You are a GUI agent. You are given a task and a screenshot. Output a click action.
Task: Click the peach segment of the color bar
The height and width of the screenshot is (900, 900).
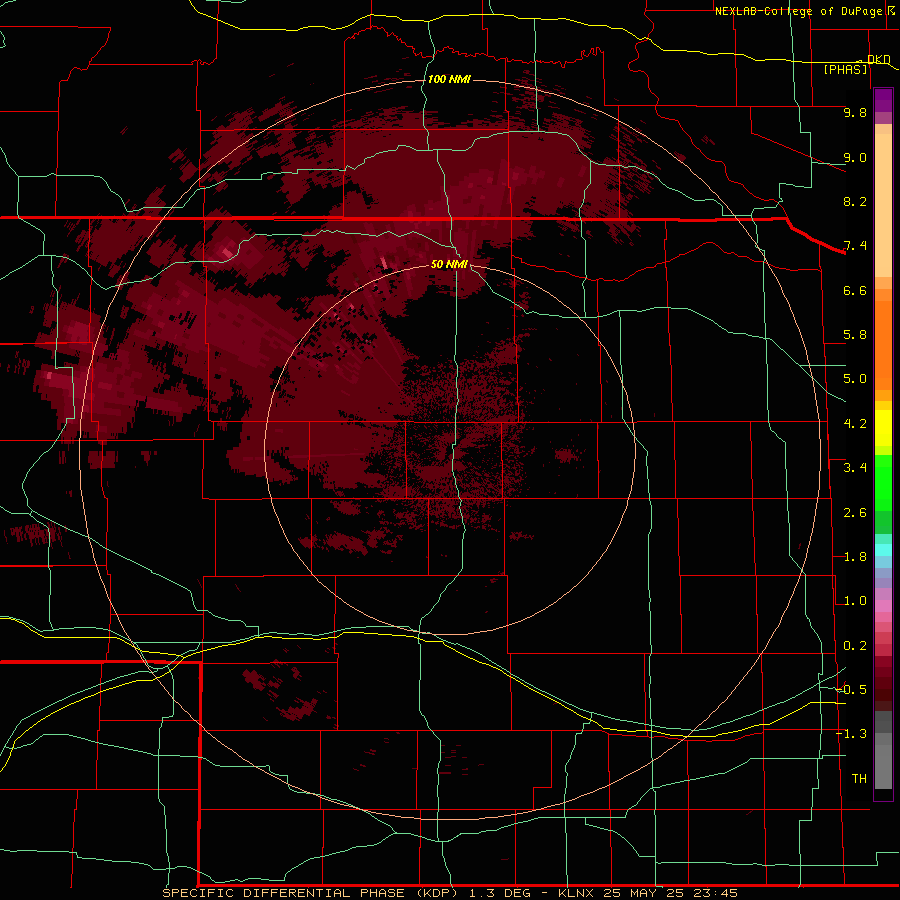click(883, 205)
